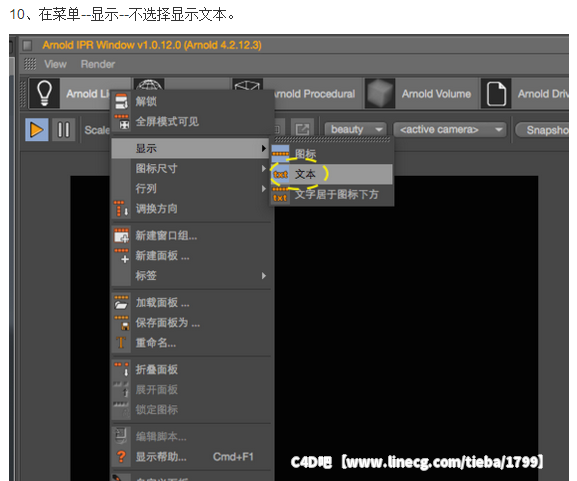Click the 显示帮助 question mark icon
The width and height of the screenshot is (577, 481).
pyautogui.click(x=121, y=457)
